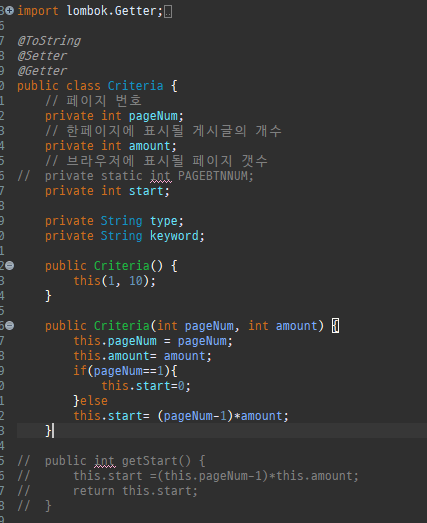
Task: Click the @Getter annotation
Action: [x=42, y=71]
